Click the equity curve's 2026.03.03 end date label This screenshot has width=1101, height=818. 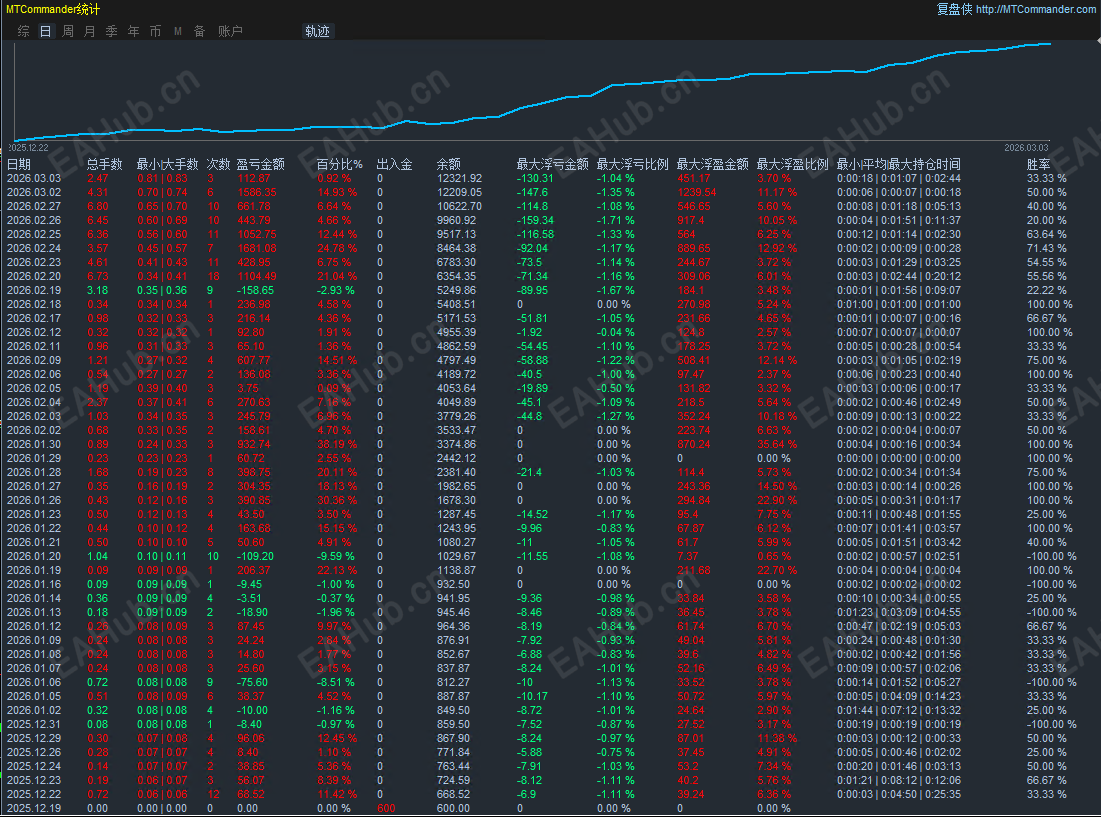(1025, 147)
